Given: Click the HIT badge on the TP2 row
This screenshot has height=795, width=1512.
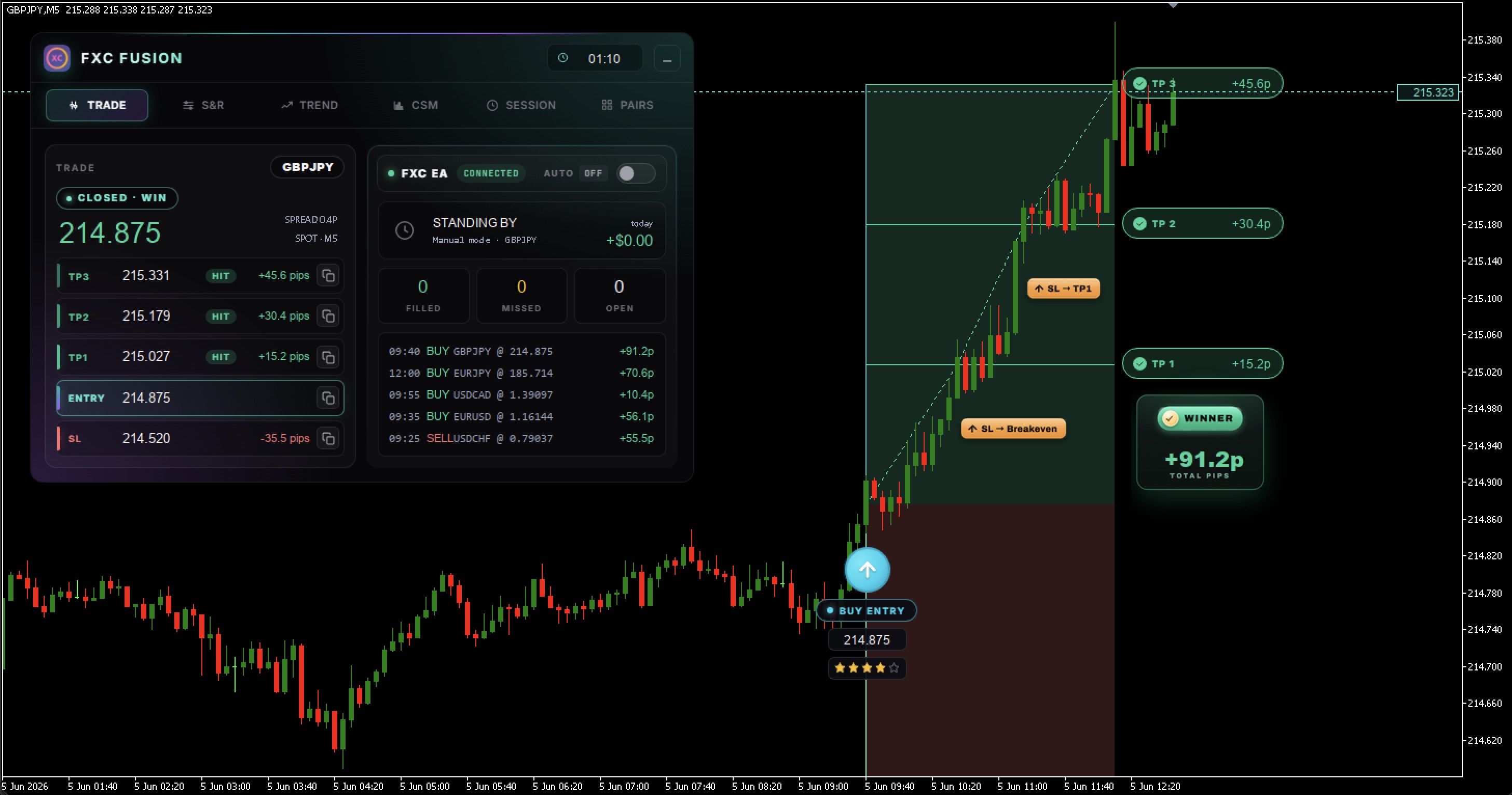Looking at the screenshot, I should point(221,317).
